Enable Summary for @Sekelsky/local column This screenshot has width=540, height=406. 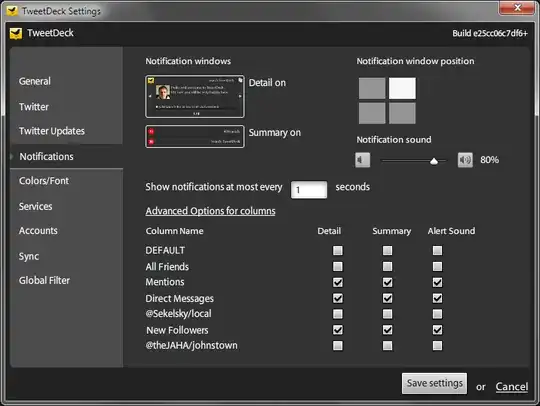click(387, 314)
